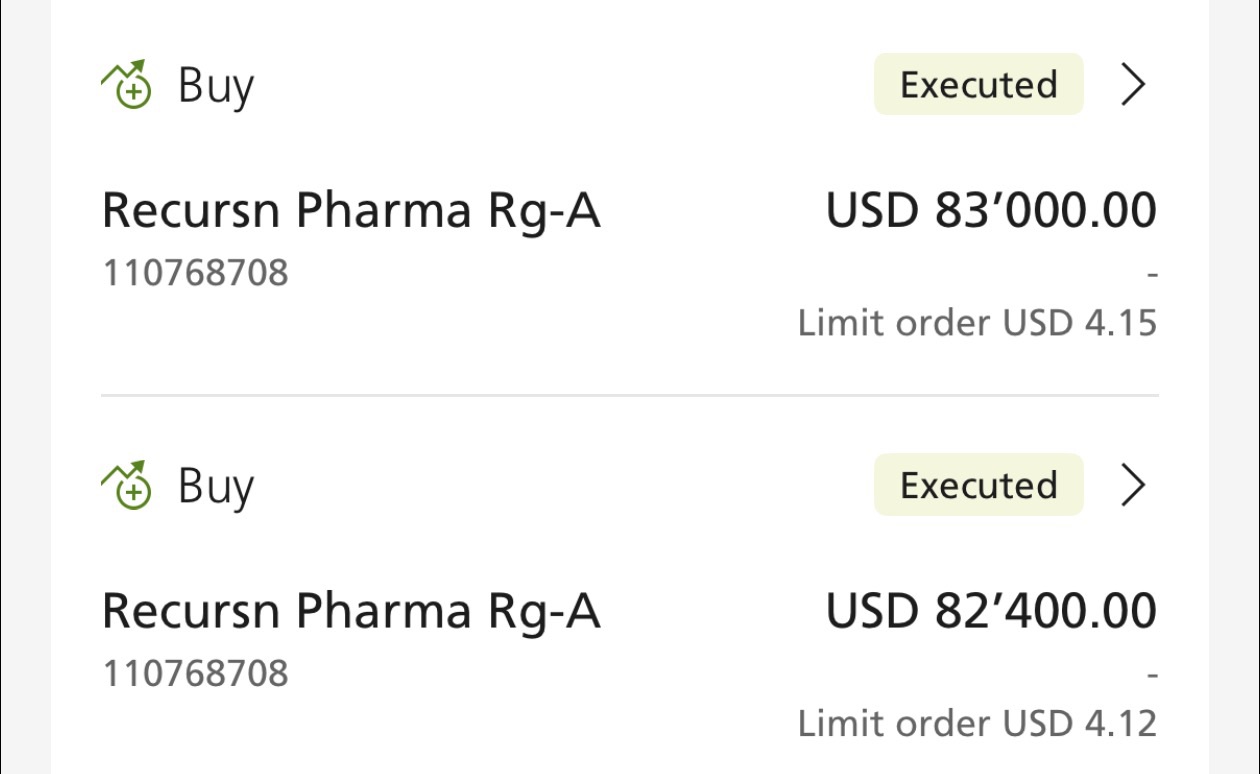Click the USD 82'400.00 amount
Image resolution: width=1260 pixels, height=774 pixels.
tap(991, 610)
